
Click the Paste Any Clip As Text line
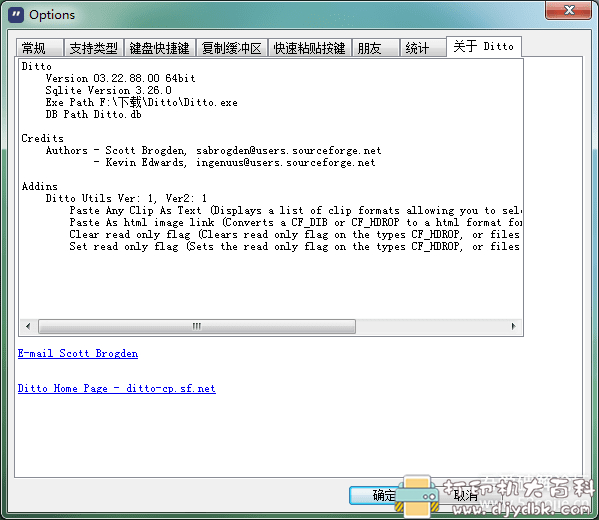coord(296,211)
